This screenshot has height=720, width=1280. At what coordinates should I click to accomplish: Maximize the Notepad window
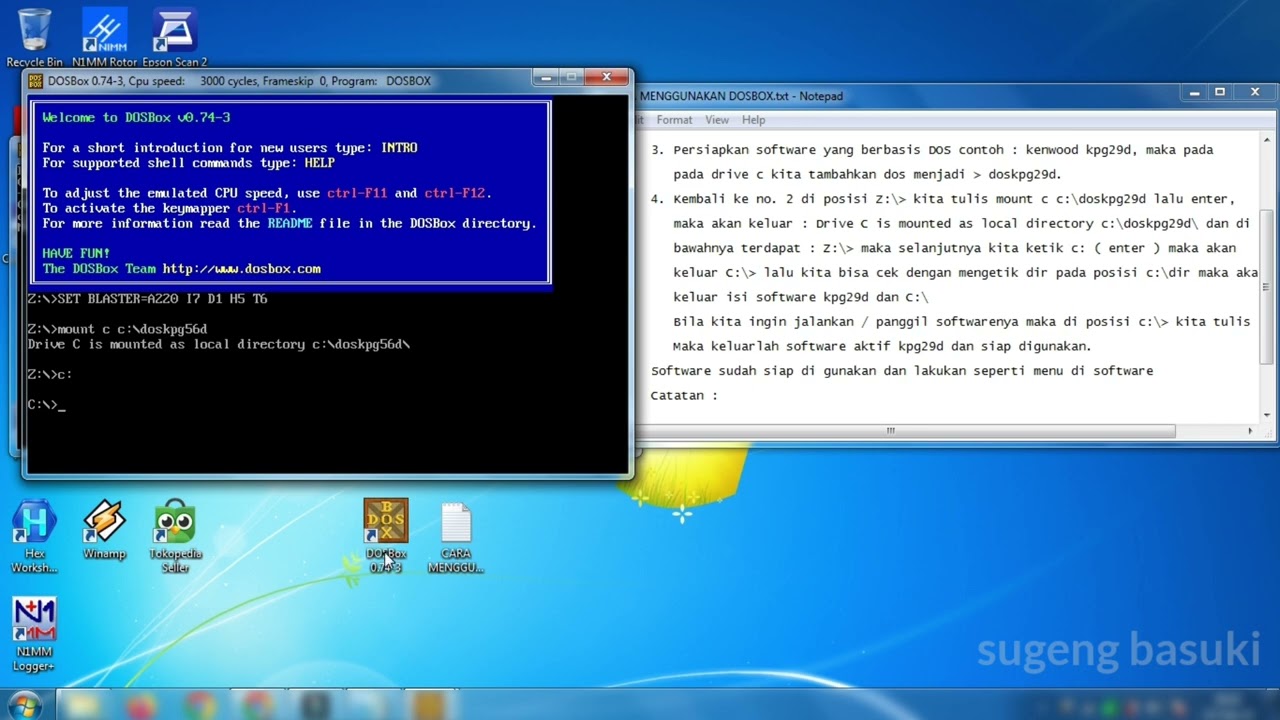coord(1220,92)
